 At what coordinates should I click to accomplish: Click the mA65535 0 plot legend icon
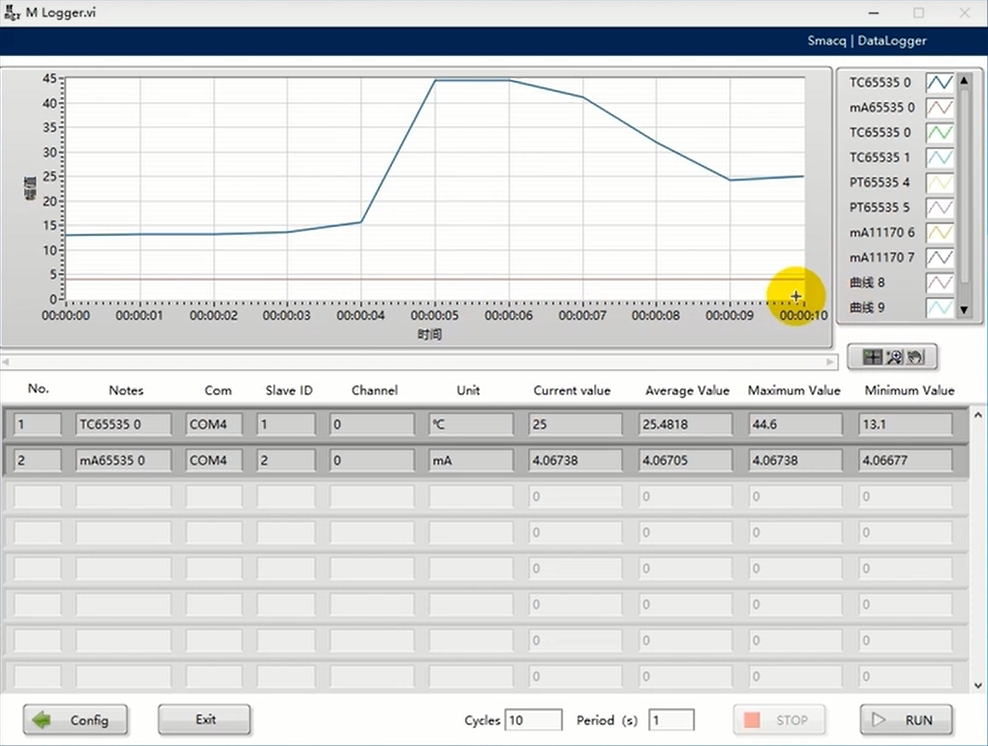(939, 107)
